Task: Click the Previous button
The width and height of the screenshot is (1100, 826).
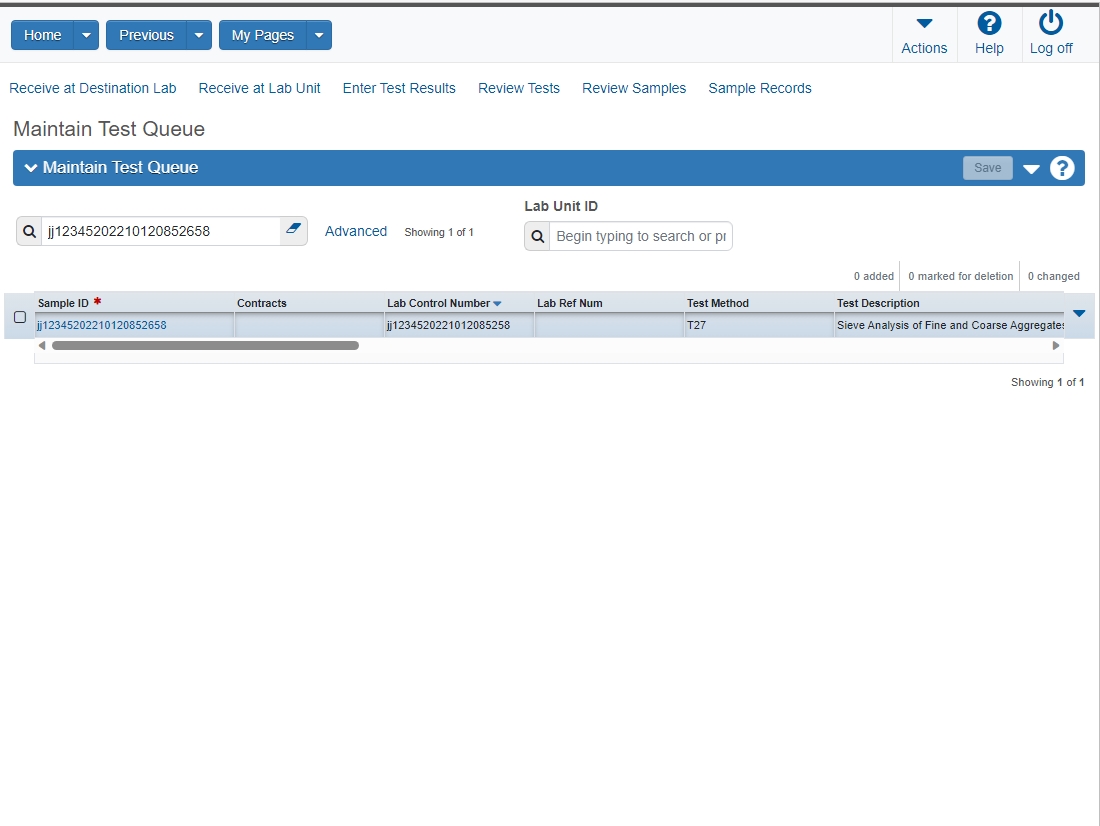Action: coord(146,35)
